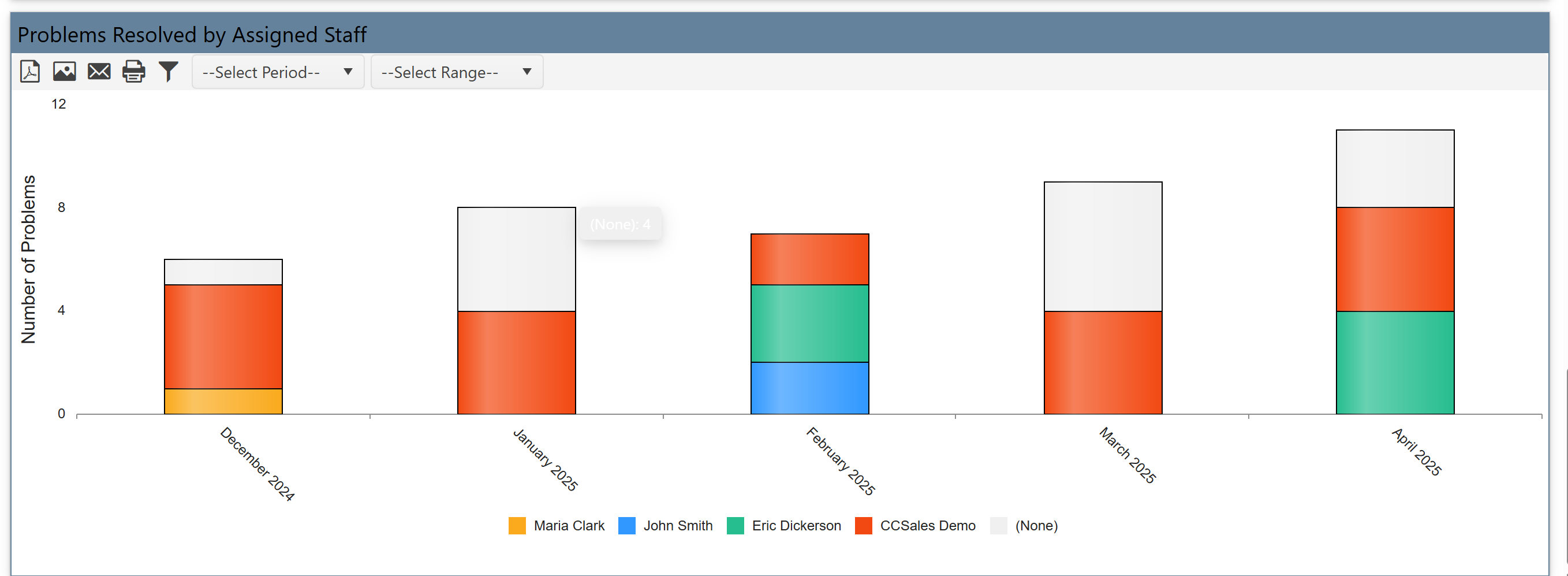Image resolution: width=1568 pixels, height=576 pixels.
Task: Click green Eric Dickerson segment in April 2025
Action: (x=1395, y=362)
